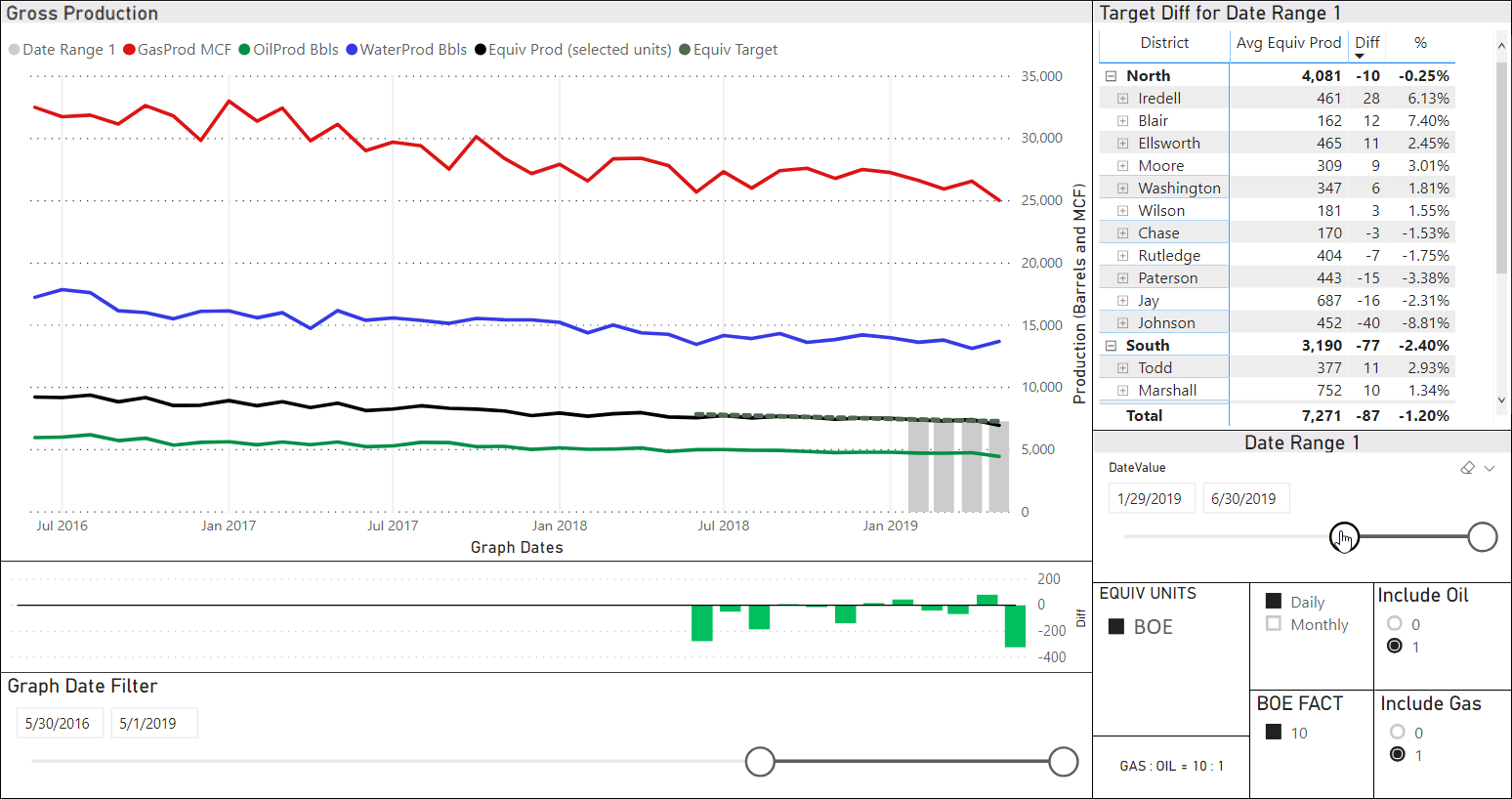The height and width of the screenshot is (799, 1512).
Task: Click the WaterProd Bbls blue legend marker
Action: (x=352, y=50)
